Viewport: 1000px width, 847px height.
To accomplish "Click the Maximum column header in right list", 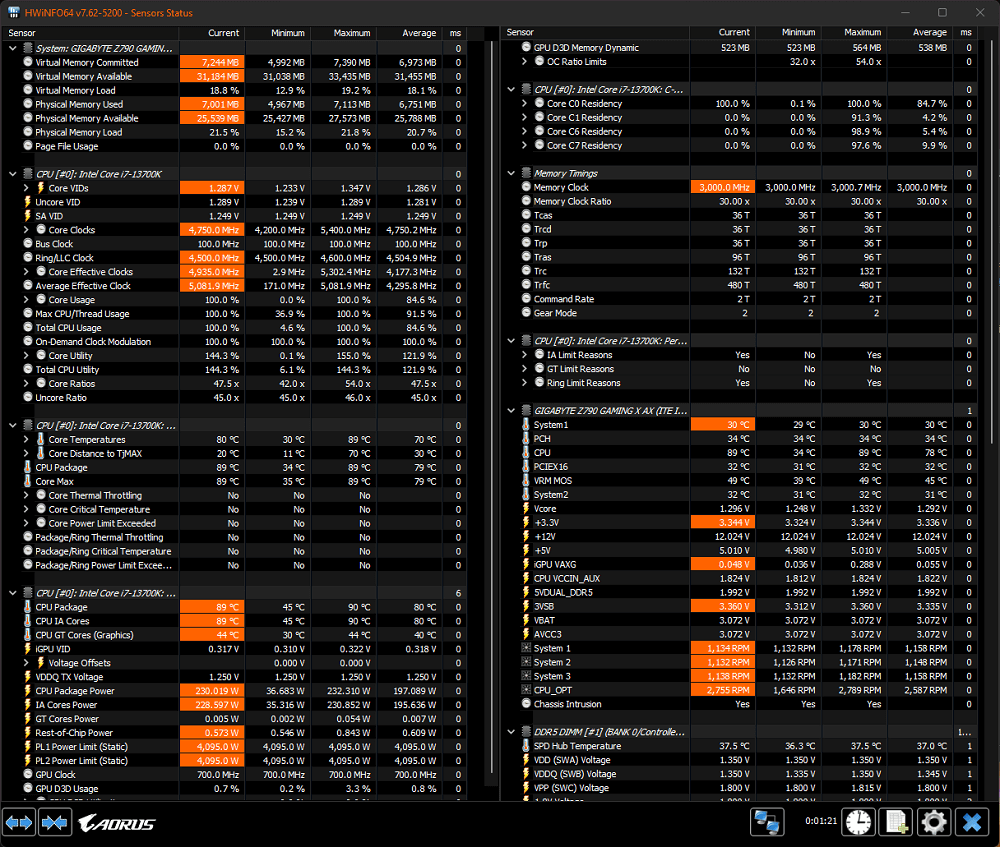I will tap(853, 33).
